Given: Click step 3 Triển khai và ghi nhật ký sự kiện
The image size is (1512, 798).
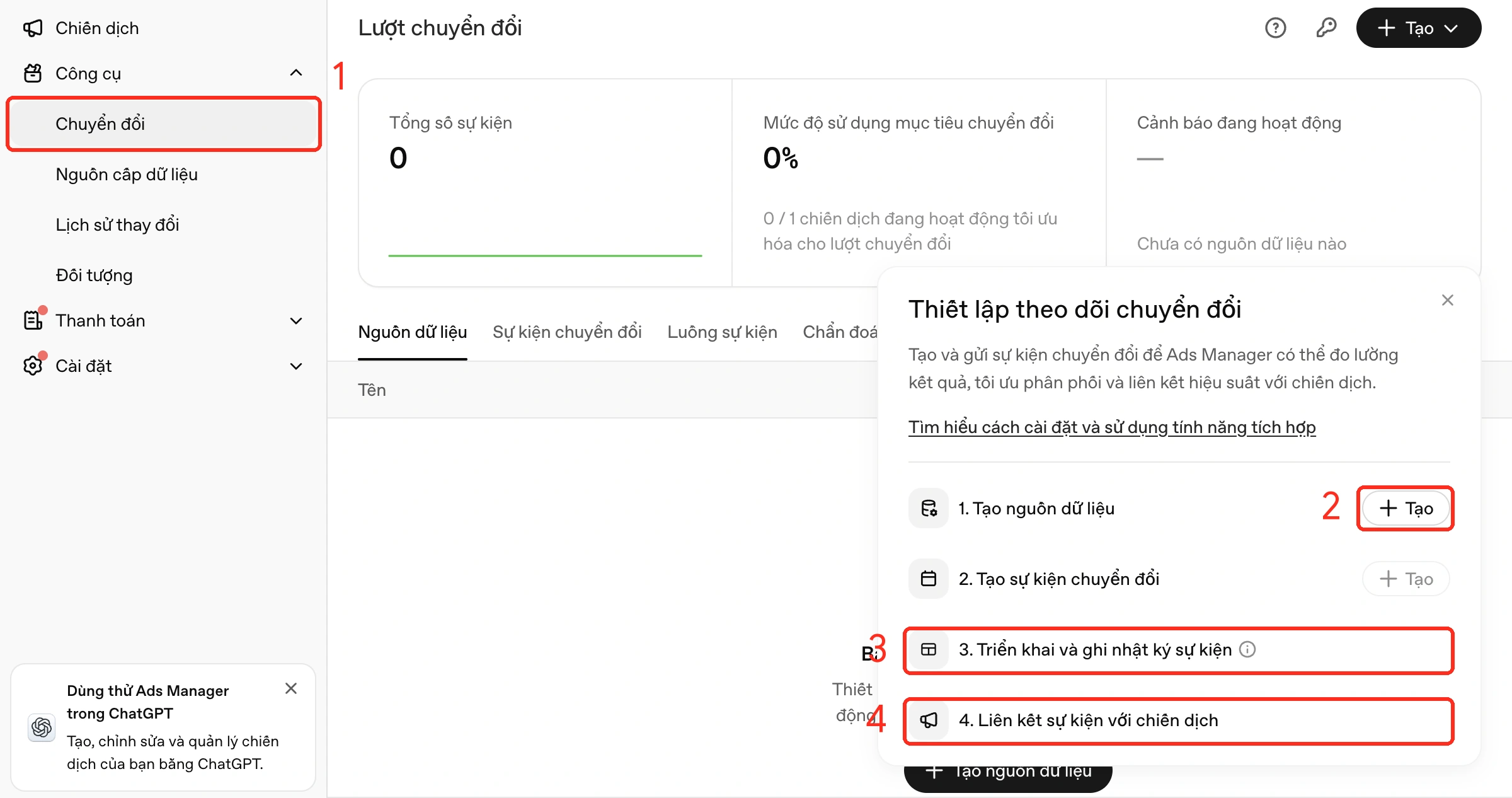Looking at the screenshot, I should pos(1179,650).
